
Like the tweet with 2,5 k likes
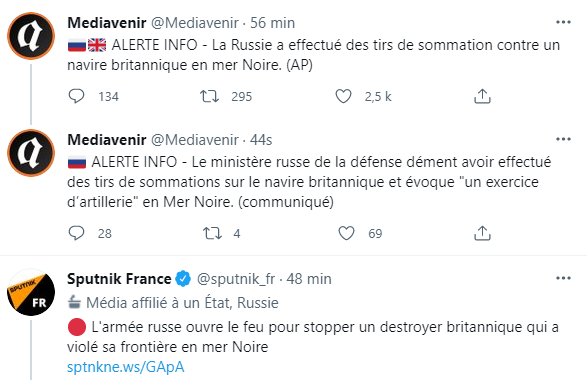tap(343, 96)
